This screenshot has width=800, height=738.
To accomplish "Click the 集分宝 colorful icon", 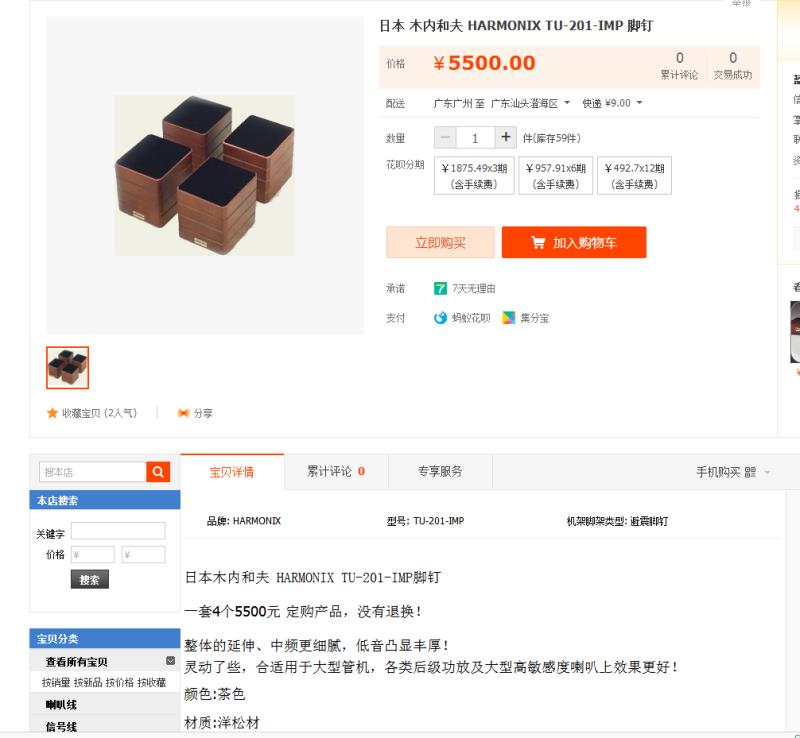I will [x=509, y=318].
